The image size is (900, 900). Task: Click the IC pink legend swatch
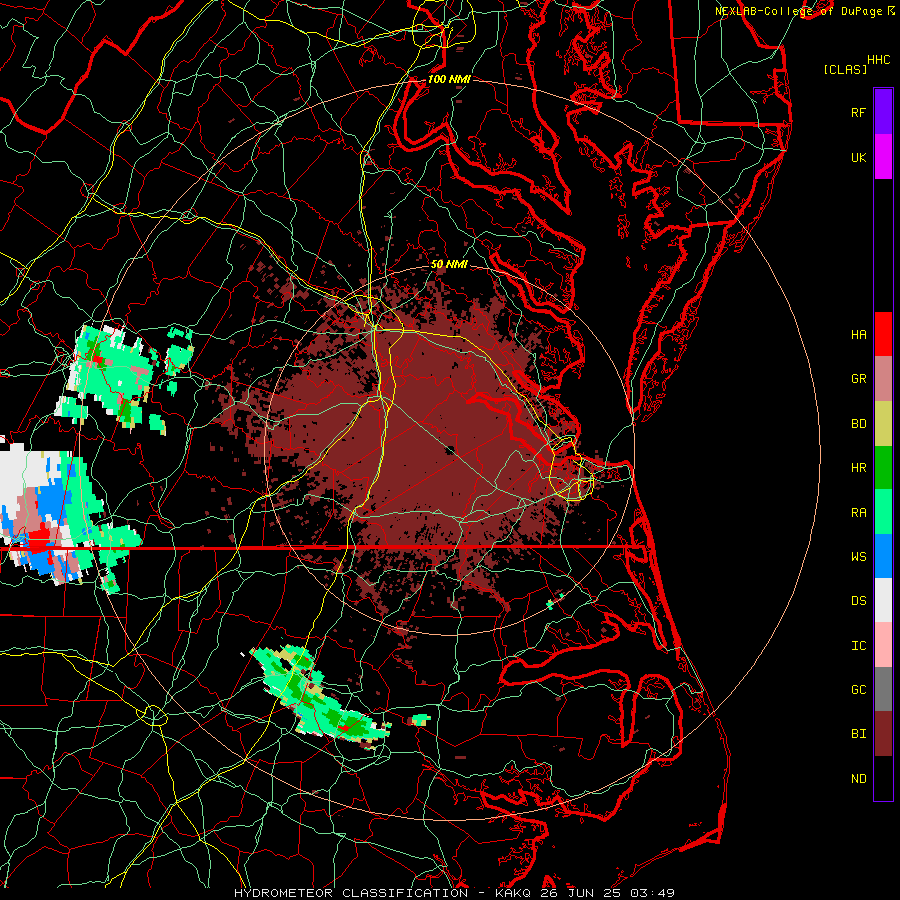pyautogui.click(x=883, y=645)
